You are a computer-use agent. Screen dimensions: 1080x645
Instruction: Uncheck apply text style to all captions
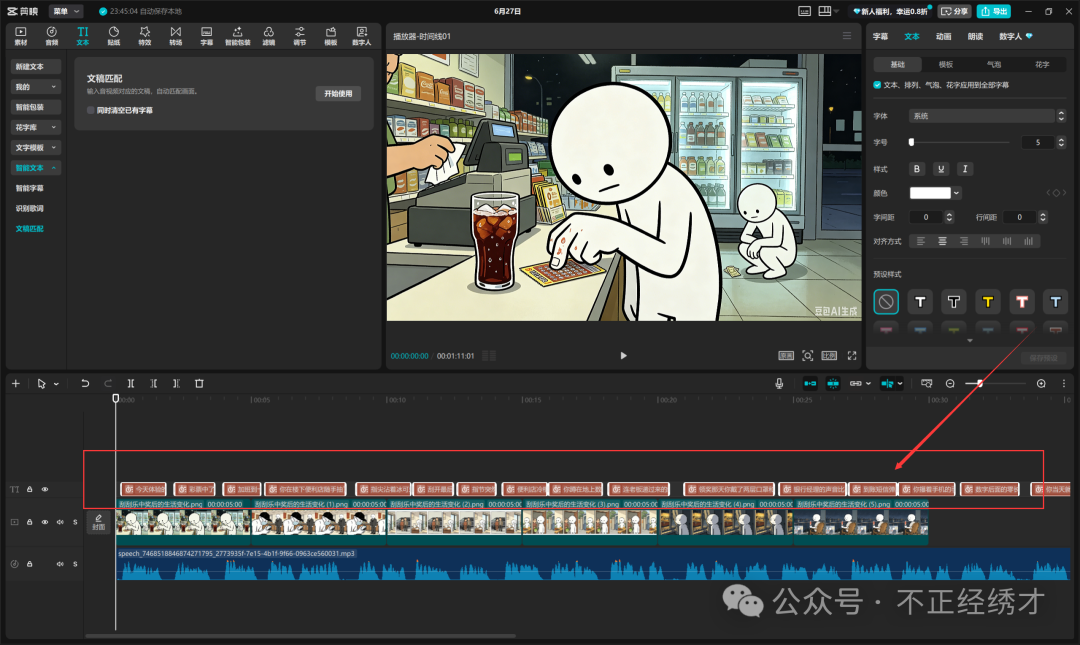coord(877,85)
